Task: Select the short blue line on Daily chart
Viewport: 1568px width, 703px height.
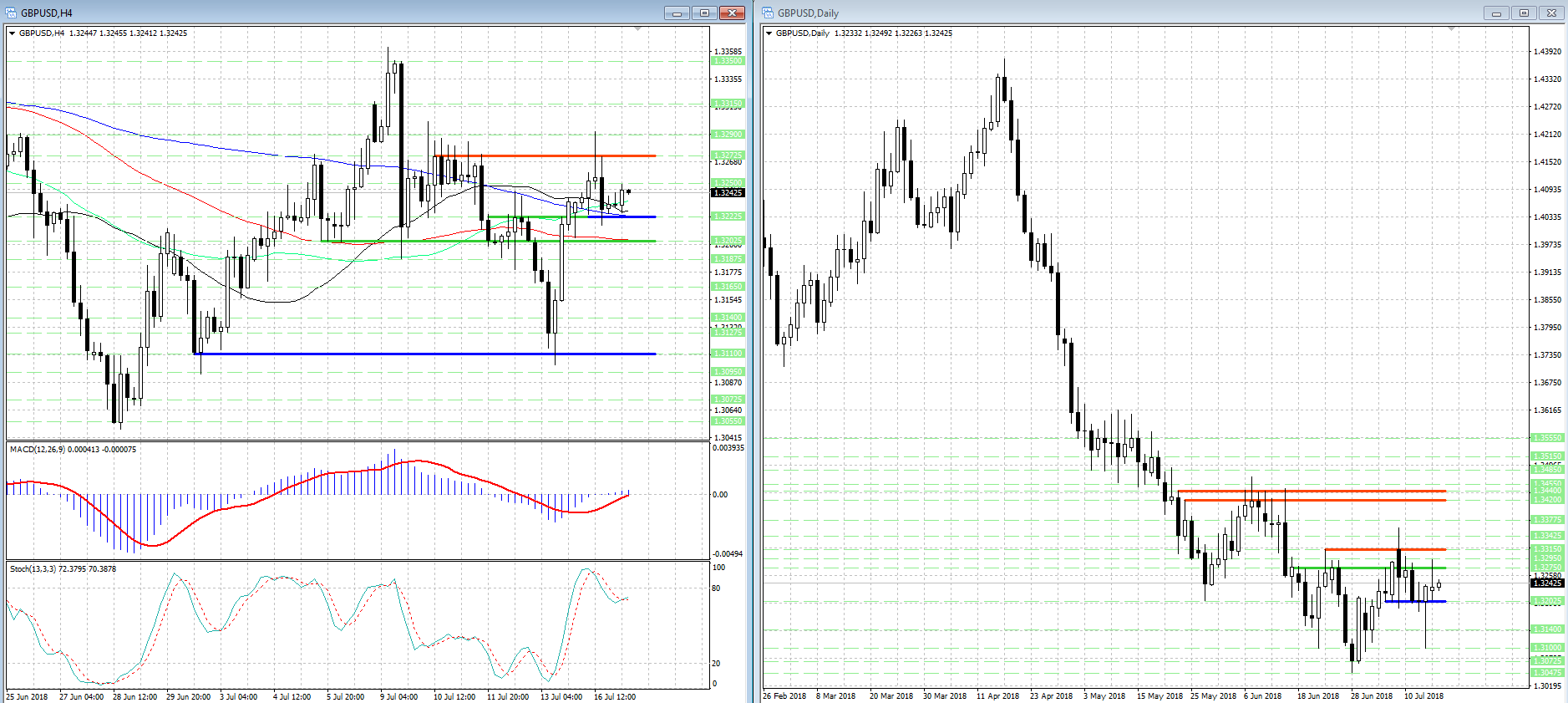Action: tap(1415, 601)
